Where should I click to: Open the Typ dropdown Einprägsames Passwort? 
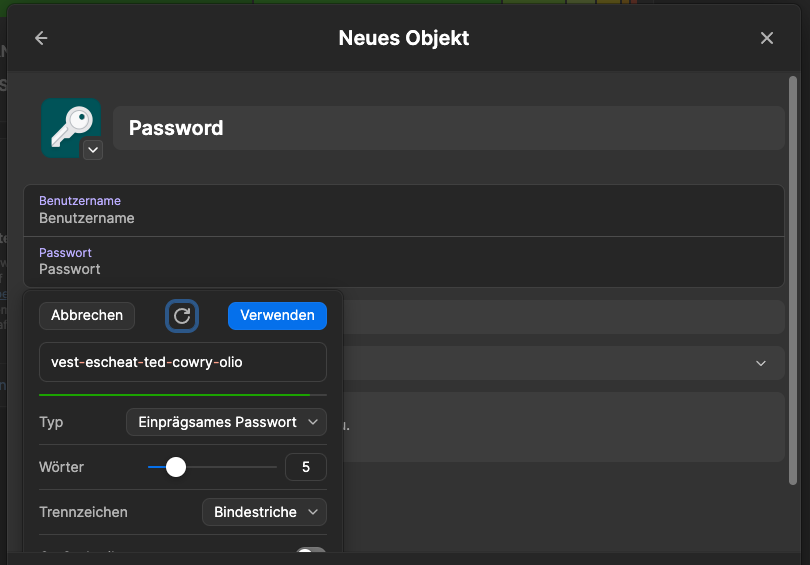226,422
